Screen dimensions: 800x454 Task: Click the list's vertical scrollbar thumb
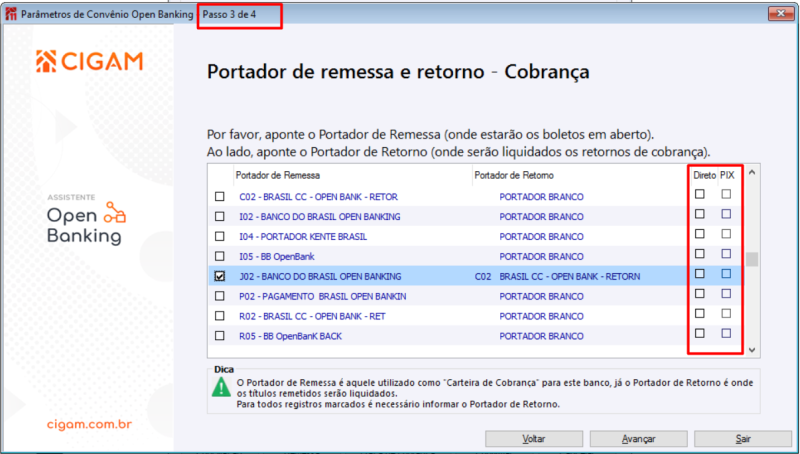752,259
